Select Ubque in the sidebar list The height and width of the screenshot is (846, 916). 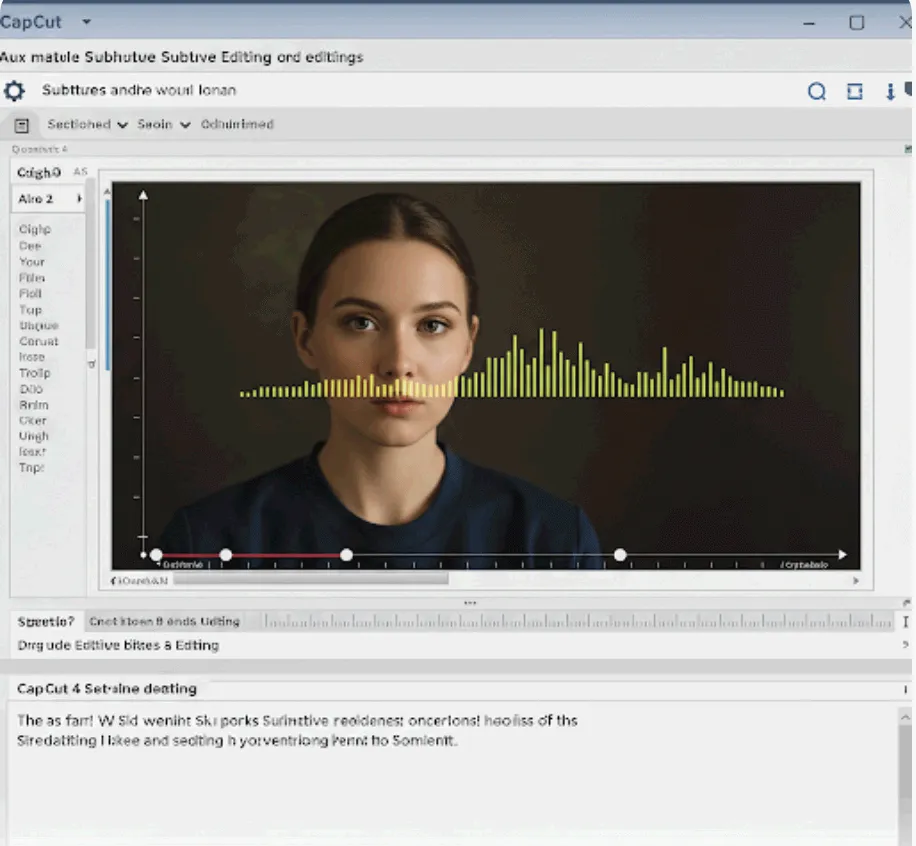click(39, 325)
